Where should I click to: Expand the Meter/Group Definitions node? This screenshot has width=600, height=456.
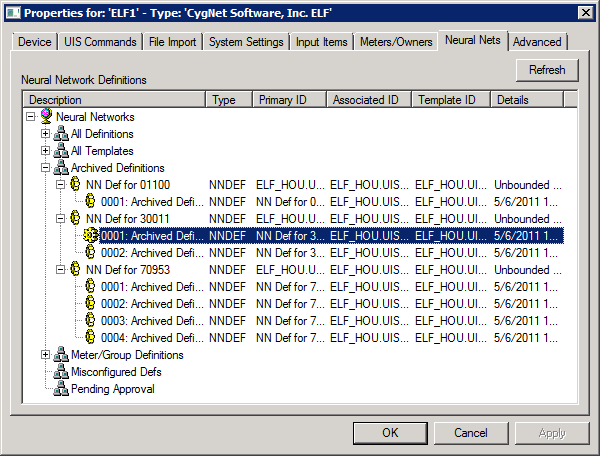(x=46, y=355)
